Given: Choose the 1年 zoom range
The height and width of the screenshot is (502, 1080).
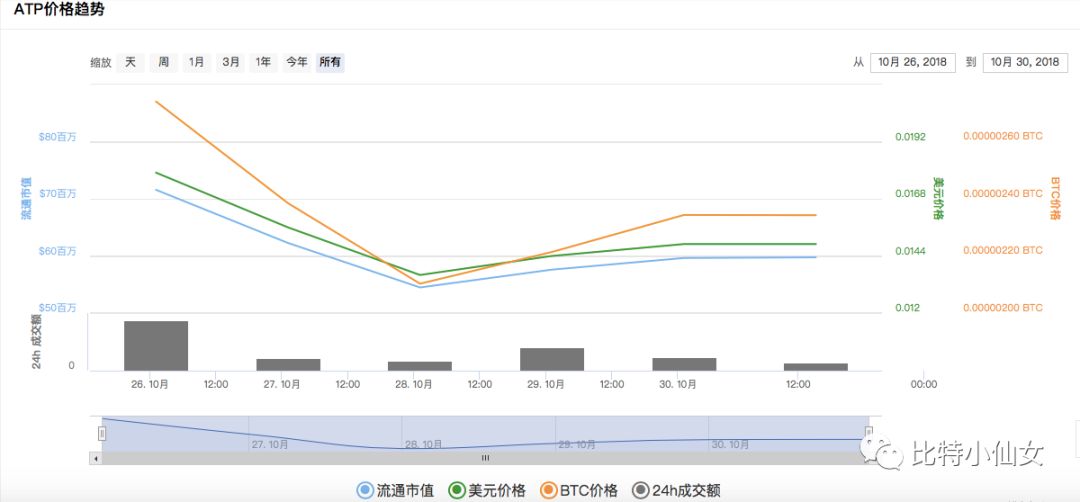Looking at the screenshot, I should [263, 62].
